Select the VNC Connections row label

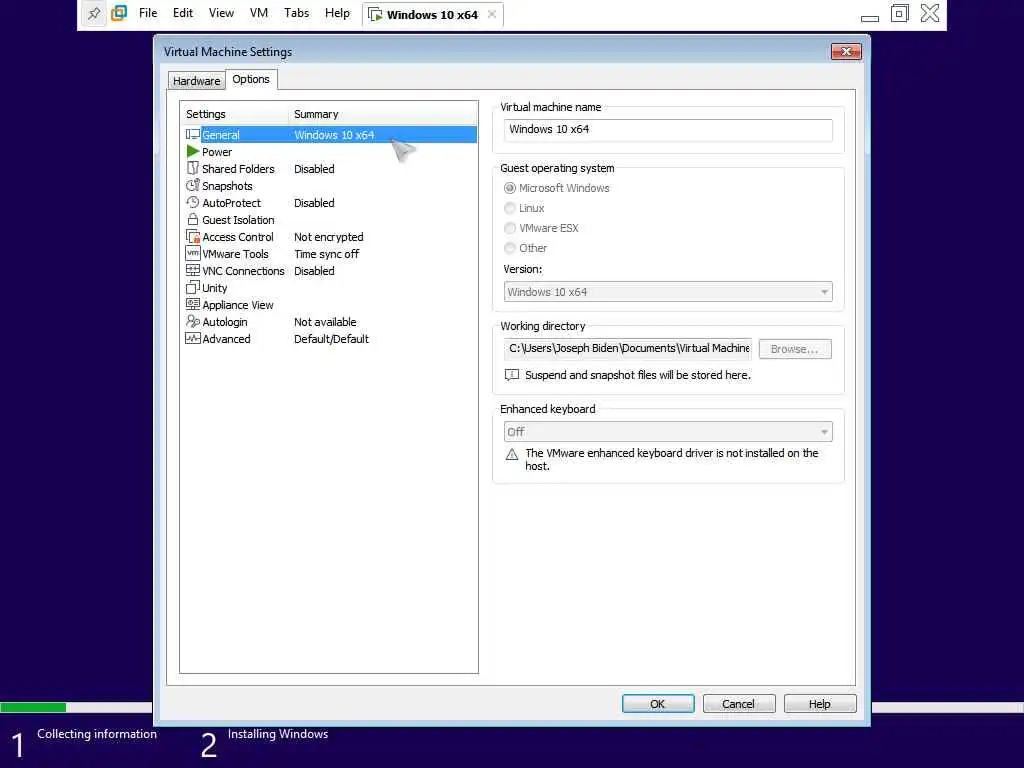point(243,271)
